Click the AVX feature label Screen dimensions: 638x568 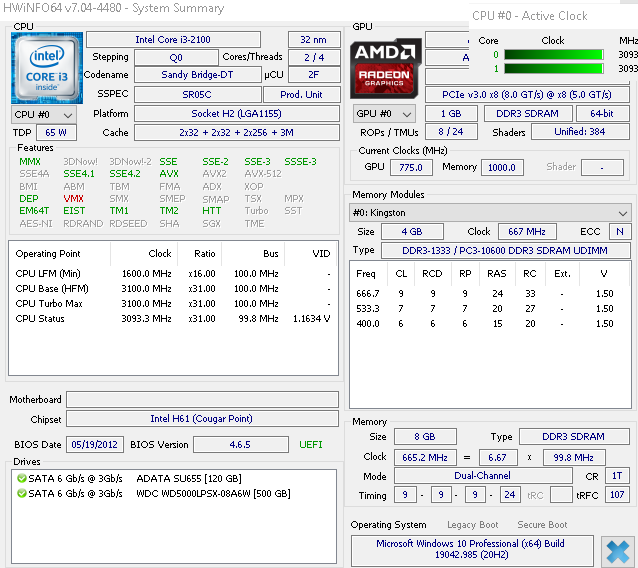point(169,174)
